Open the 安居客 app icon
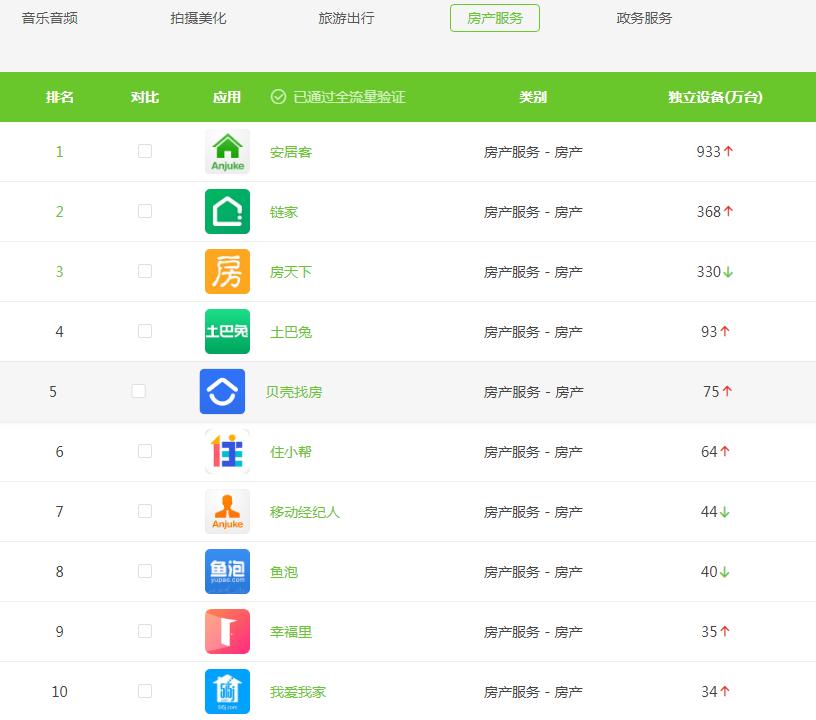816x720 pixels. point(227,151)
